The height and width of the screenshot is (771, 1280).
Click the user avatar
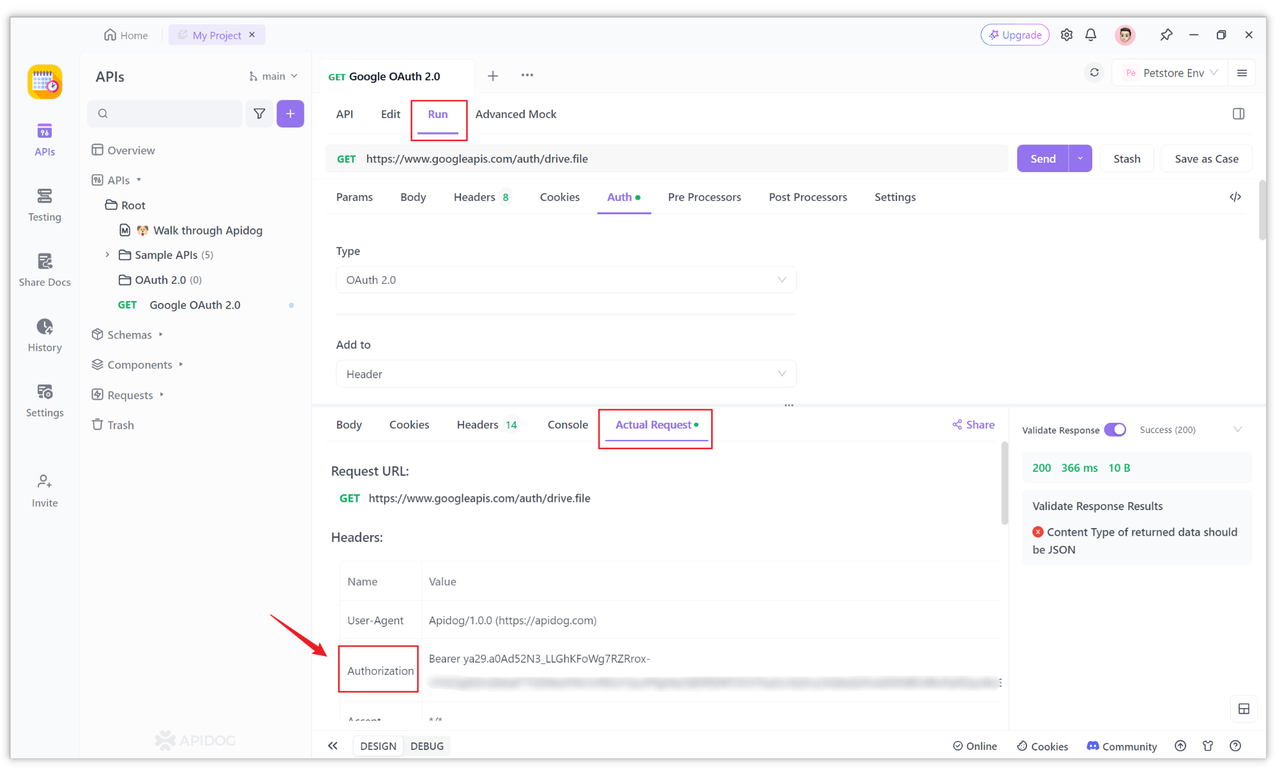[1125, 35]
